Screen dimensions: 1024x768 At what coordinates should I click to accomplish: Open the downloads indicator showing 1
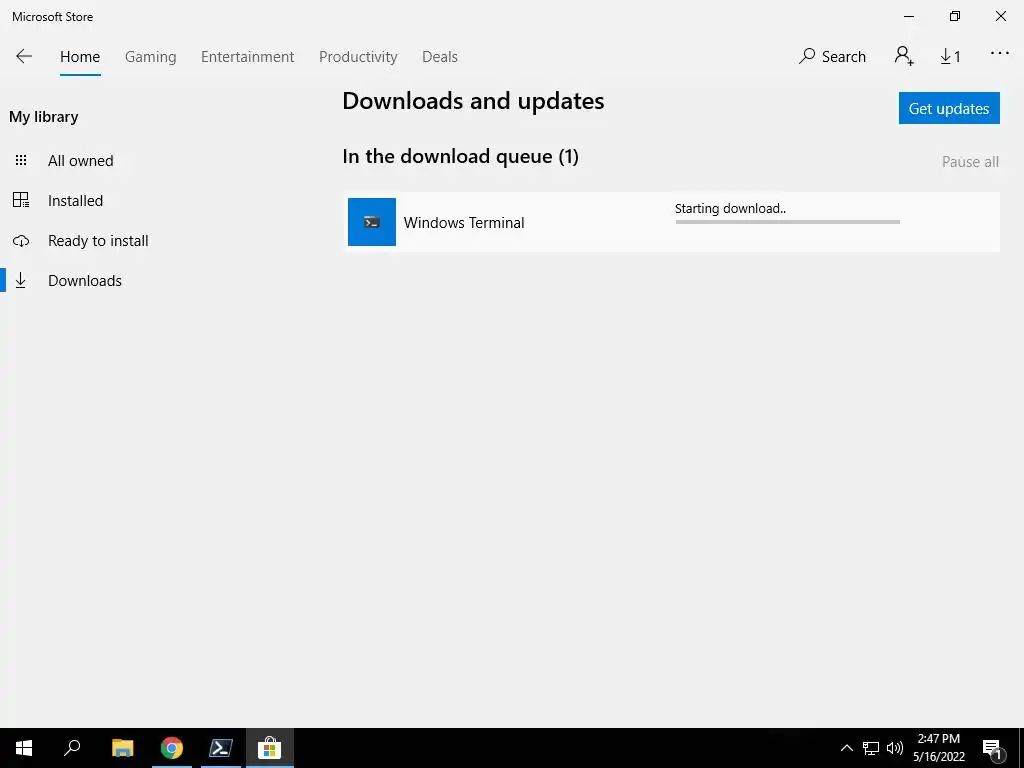pyautogui.click(x=950, y=57)
